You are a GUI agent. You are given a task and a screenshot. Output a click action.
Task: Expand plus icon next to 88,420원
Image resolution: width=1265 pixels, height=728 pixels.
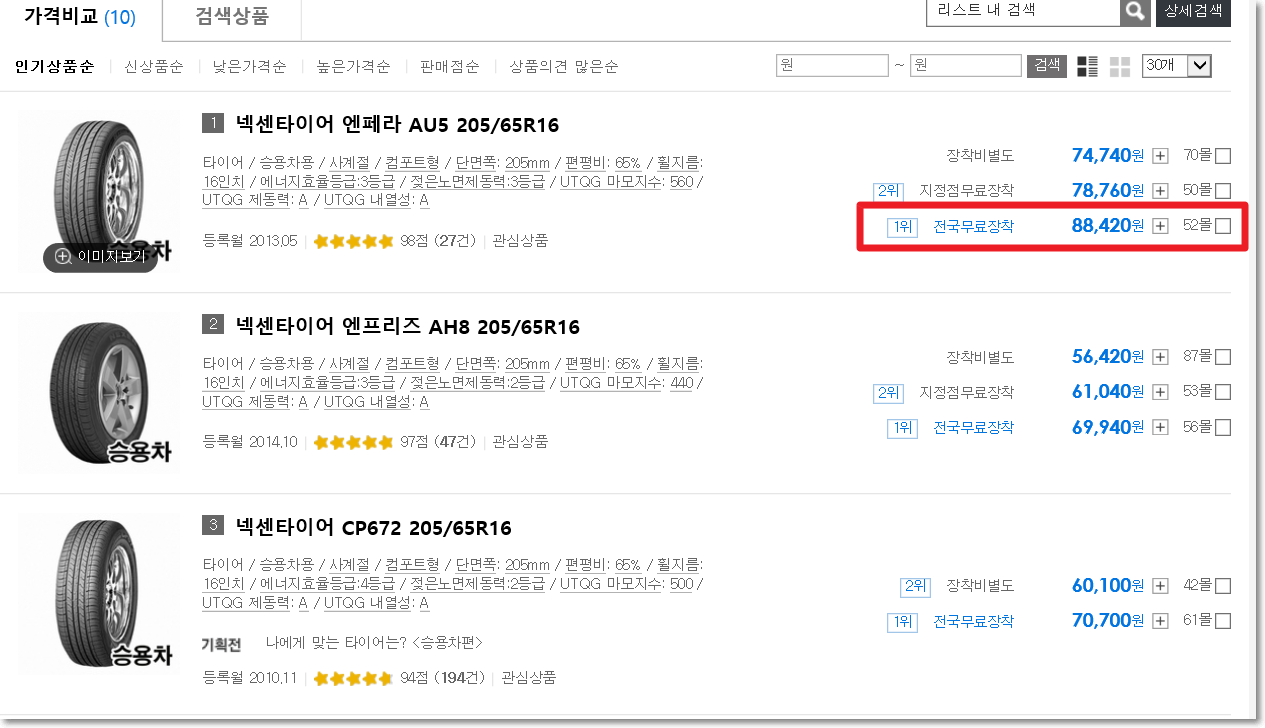(1160, 226)
